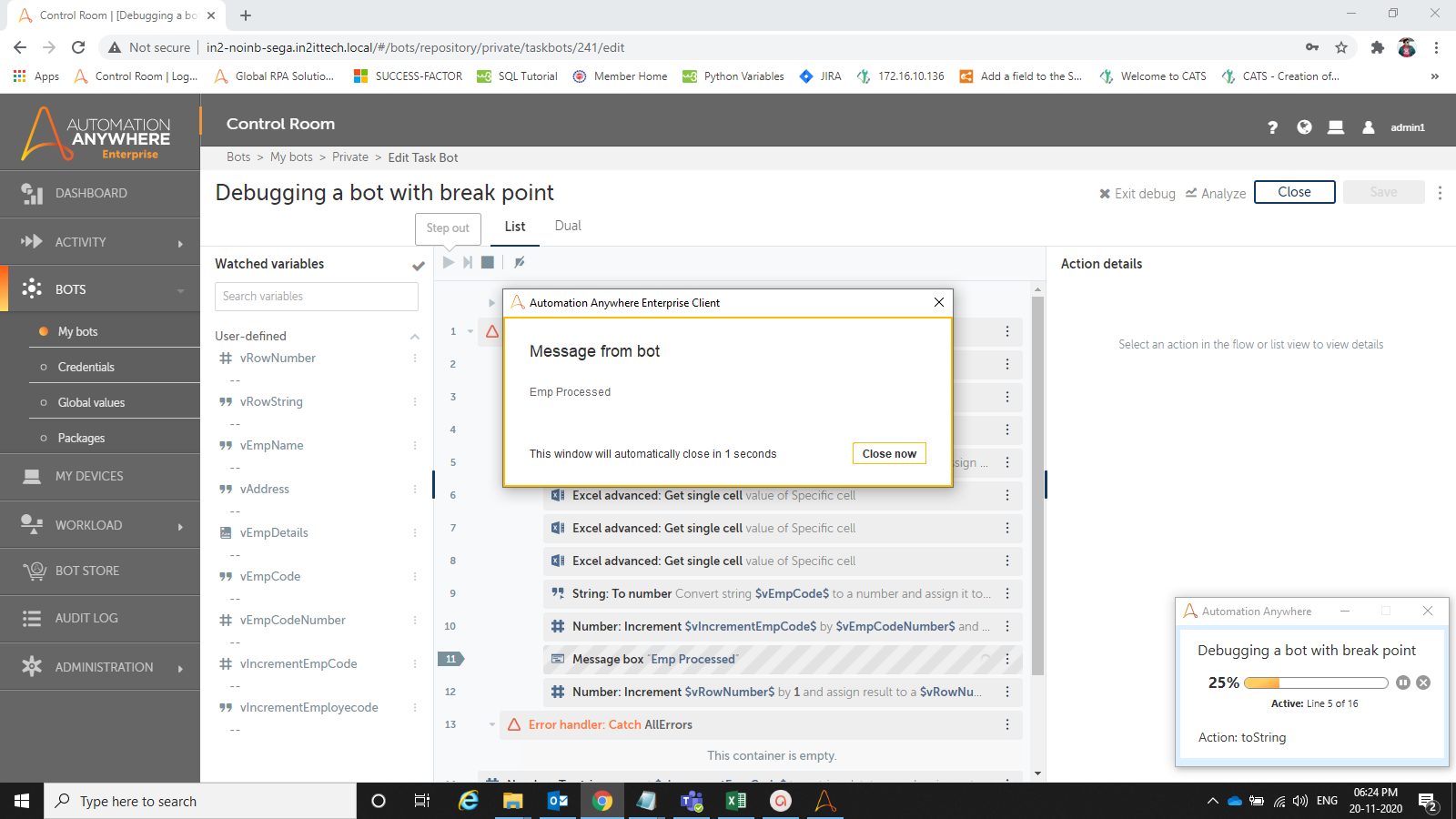
Task: Open Microsoft Teams from the taskbar
Action: [692, 801]
